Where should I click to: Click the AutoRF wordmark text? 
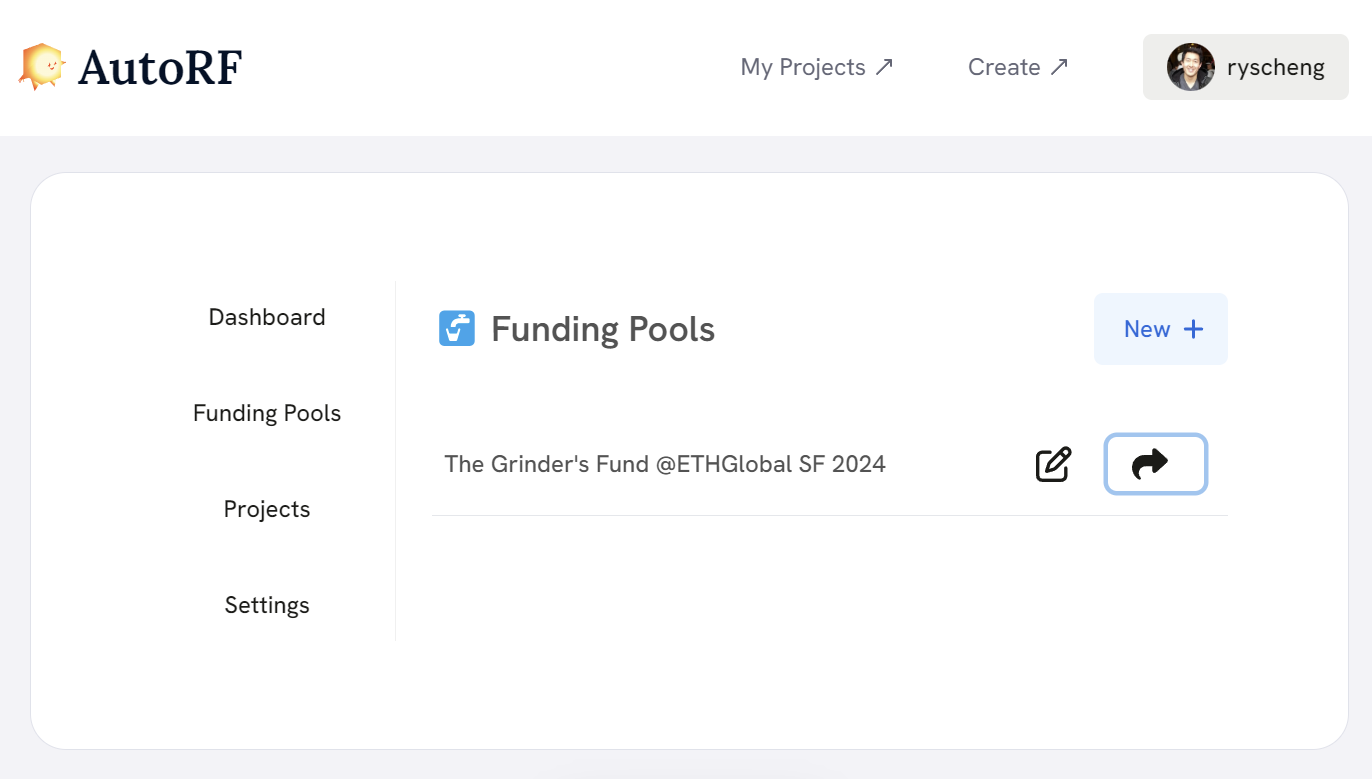click(x=160, y=68)
